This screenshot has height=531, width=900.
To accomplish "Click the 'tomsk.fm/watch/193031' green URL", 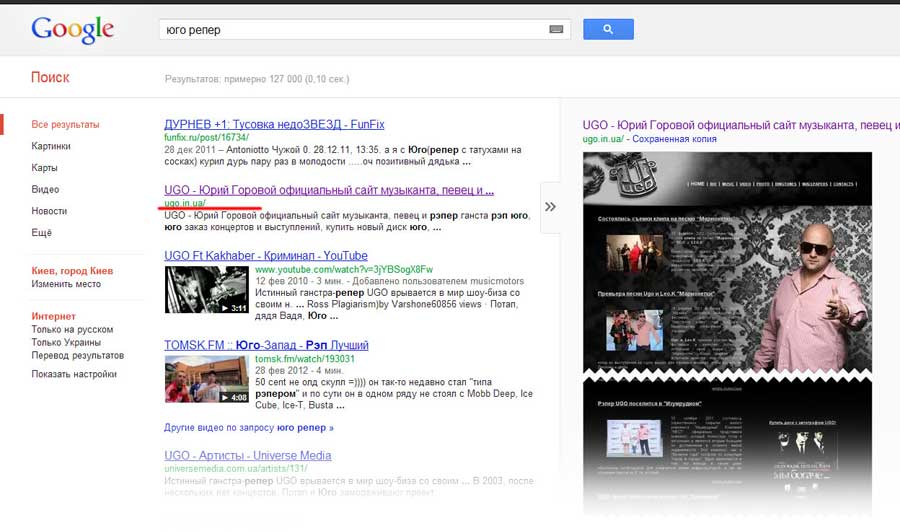I will 305,359.
